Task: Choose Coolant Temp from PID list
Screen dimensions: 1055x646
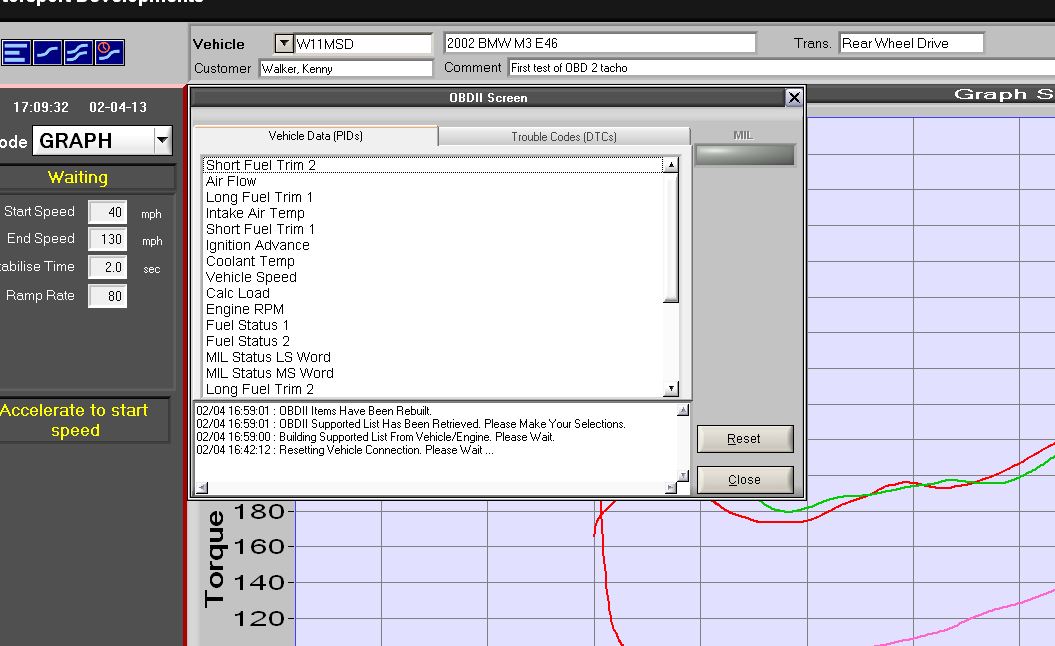Action: (x=250, y=261)
